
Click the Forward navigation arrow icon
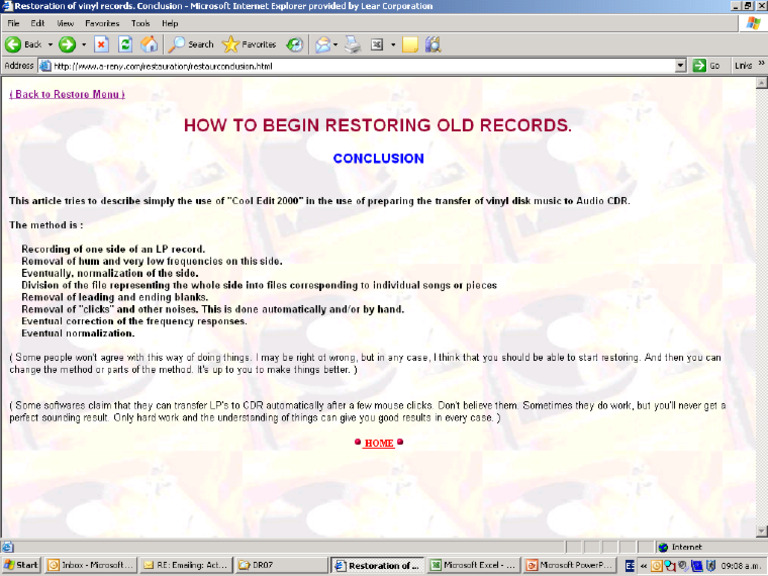tap(66, 44)
